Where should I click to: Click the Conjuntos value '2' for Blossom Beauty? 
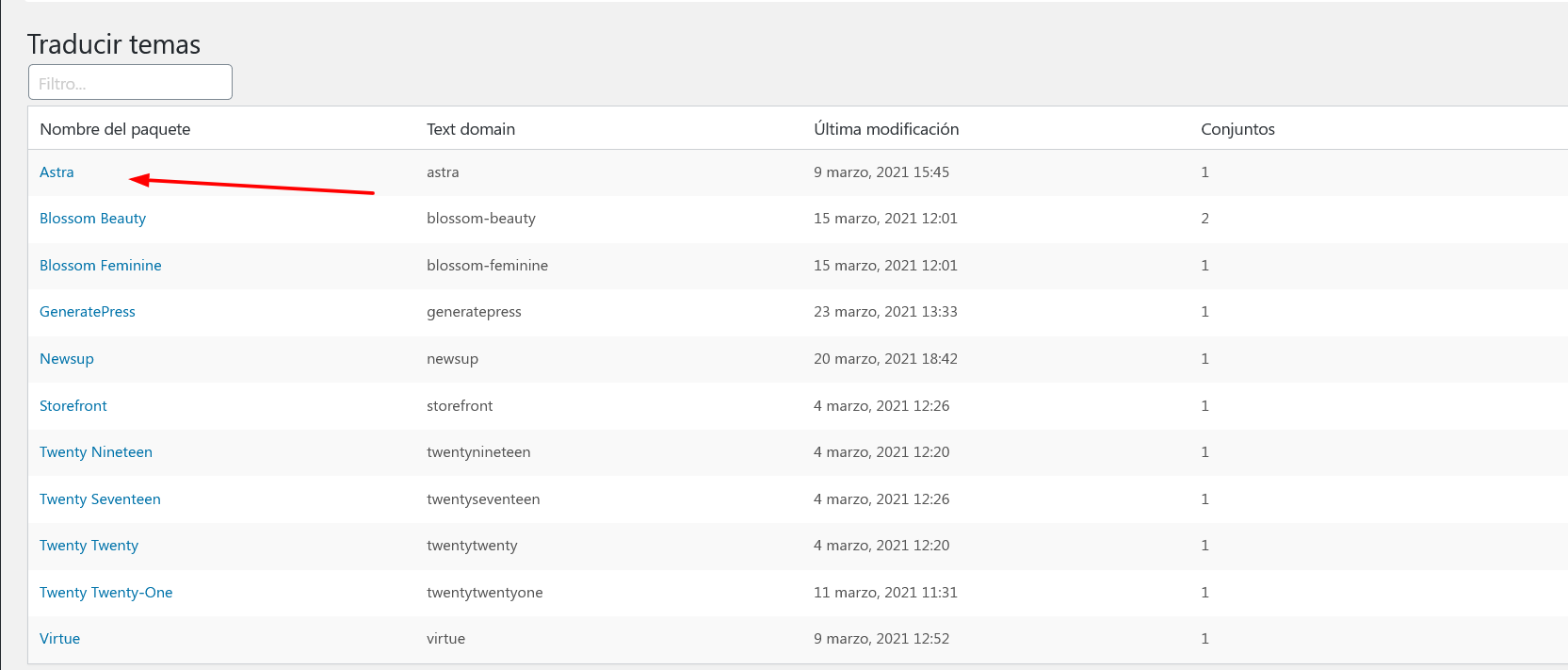click(x=1204, y=219)
